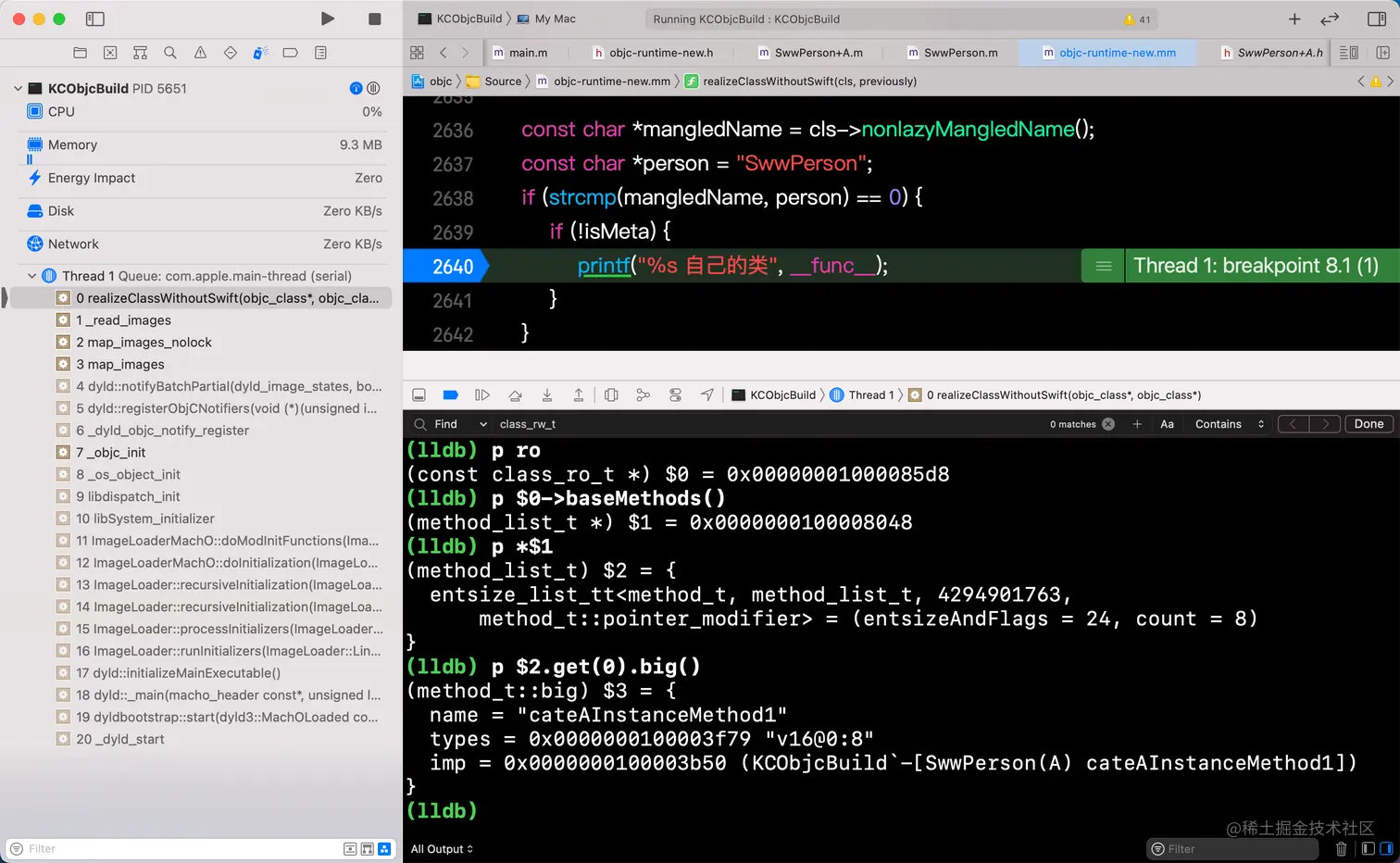The image size is (1400, 863).
Task: Open the All Output console dropdown
Action: (442, 849)
